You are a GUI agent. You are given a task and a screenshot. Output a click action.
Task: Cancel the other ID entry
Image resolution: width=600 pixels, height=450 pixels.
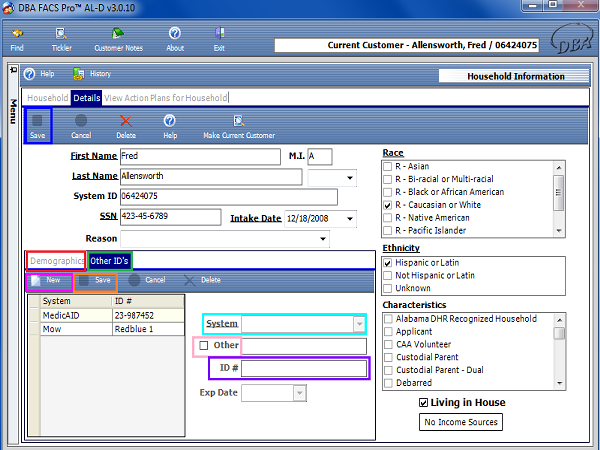click(x=147, y=280)
